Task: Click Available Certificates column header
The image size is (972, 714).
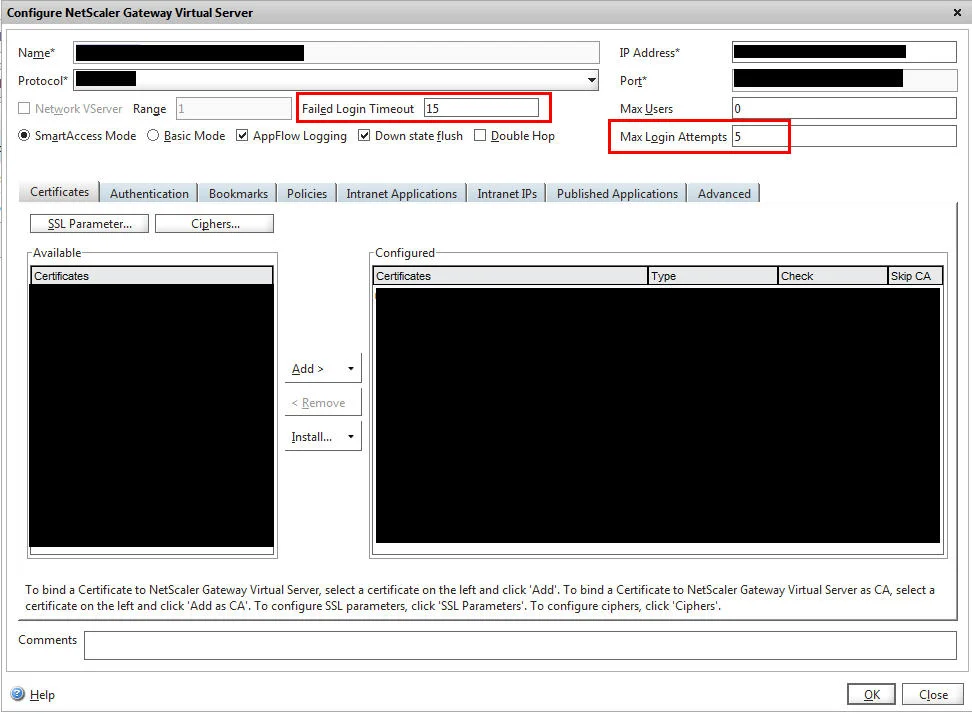Action: pos(152,276)
